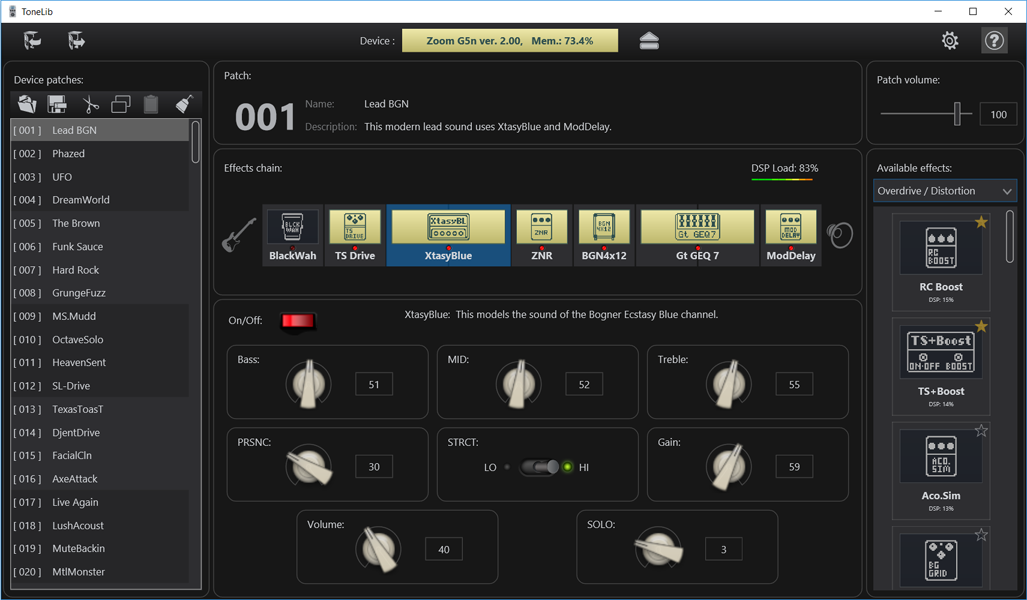
Task: Choose Aco.Sim from available effects
Action: (941, 470)
